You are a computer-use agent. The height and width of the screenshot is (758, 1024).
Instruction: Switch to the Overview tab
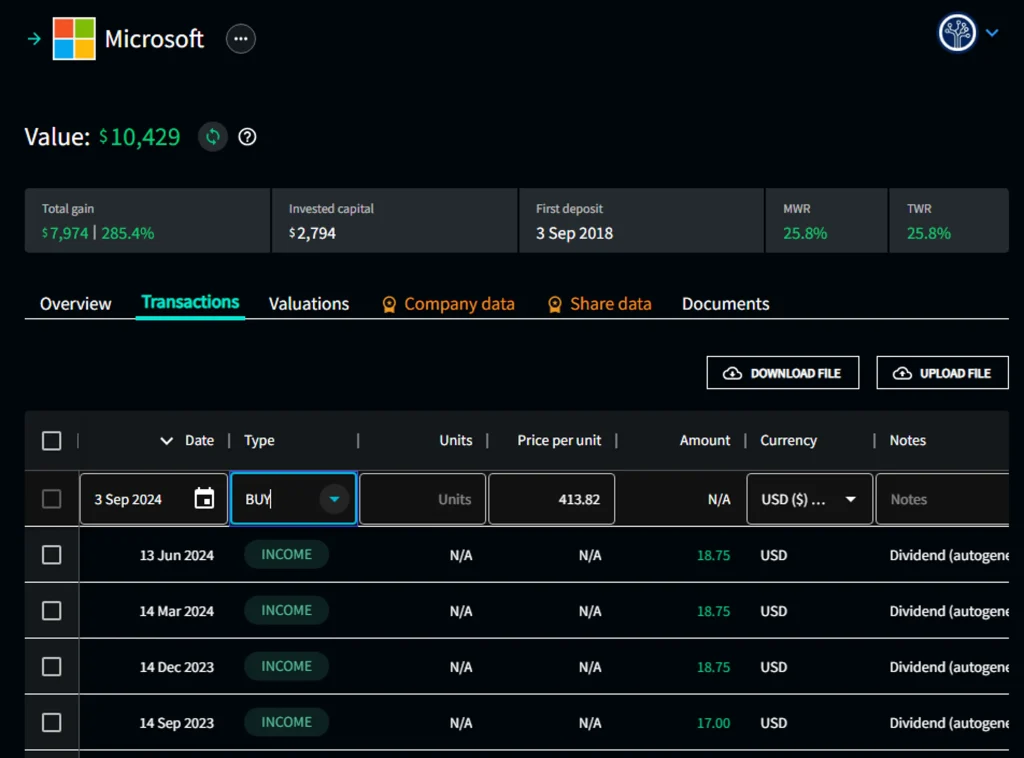click(74, 304)
